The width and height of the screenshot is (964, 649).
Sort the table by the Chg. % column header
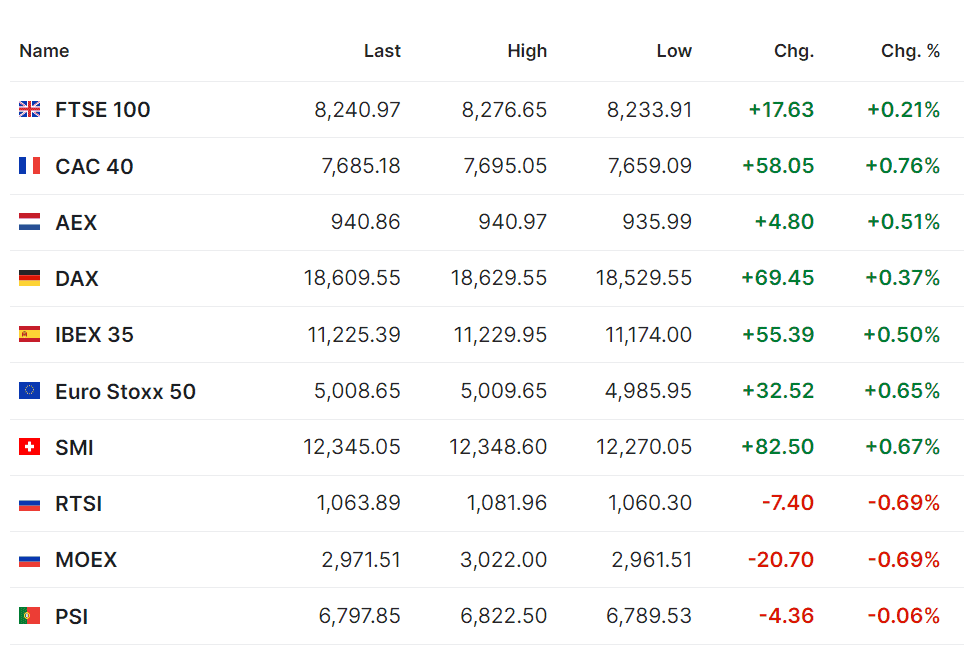[x=911, y=51]
